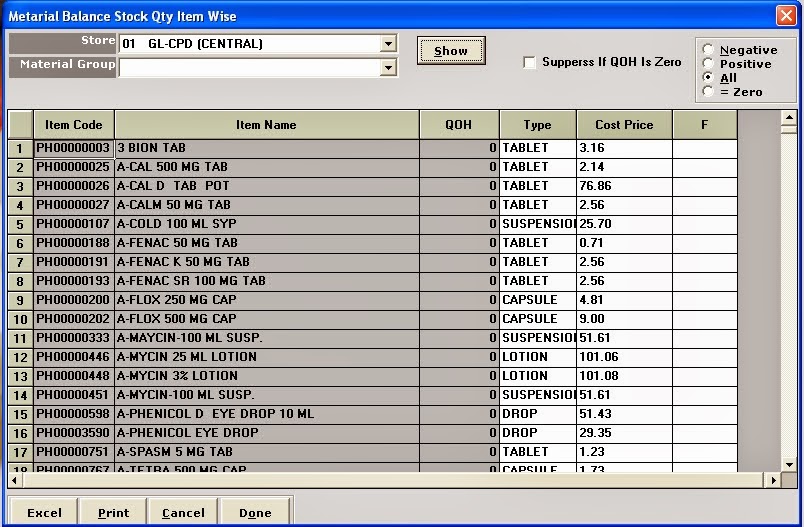This screenshot has height=527, width=804.
Task: Click item name A-COLD 100 ML SYP
Action: click(267, 224)
